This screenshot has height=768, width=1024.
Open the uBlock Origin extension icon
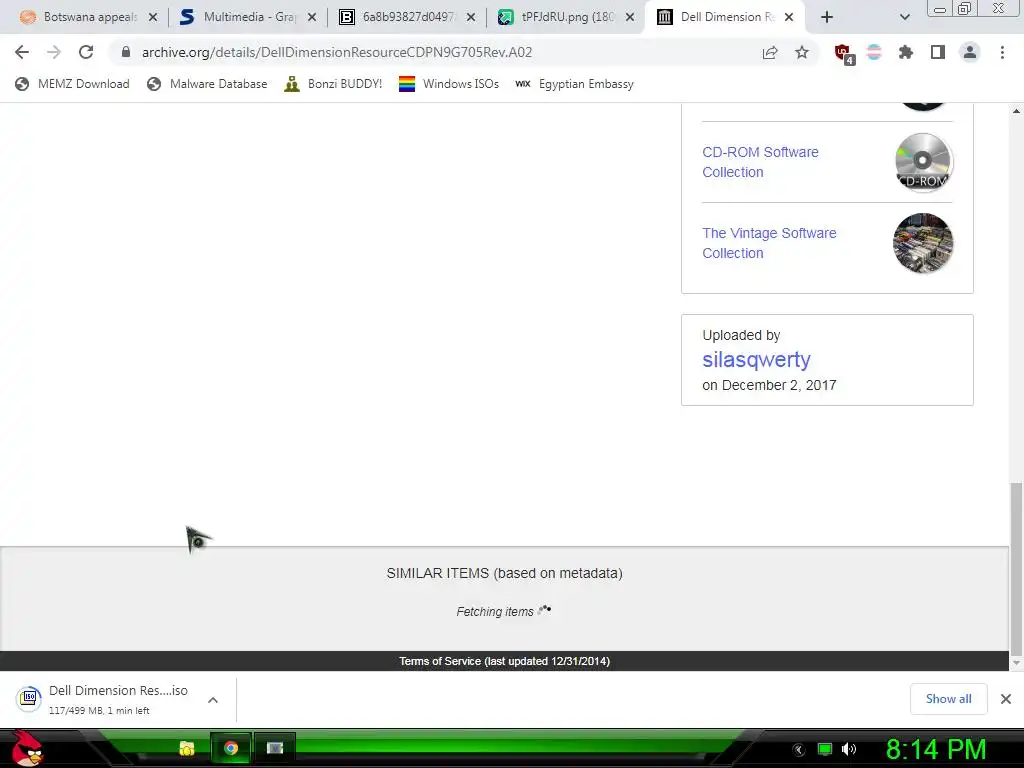[844, 54]
